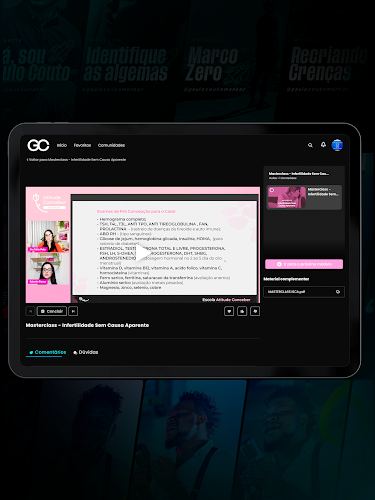Like the lesson with thumbs up
This screenshot has height=500, width=375.
click(242, 311)
